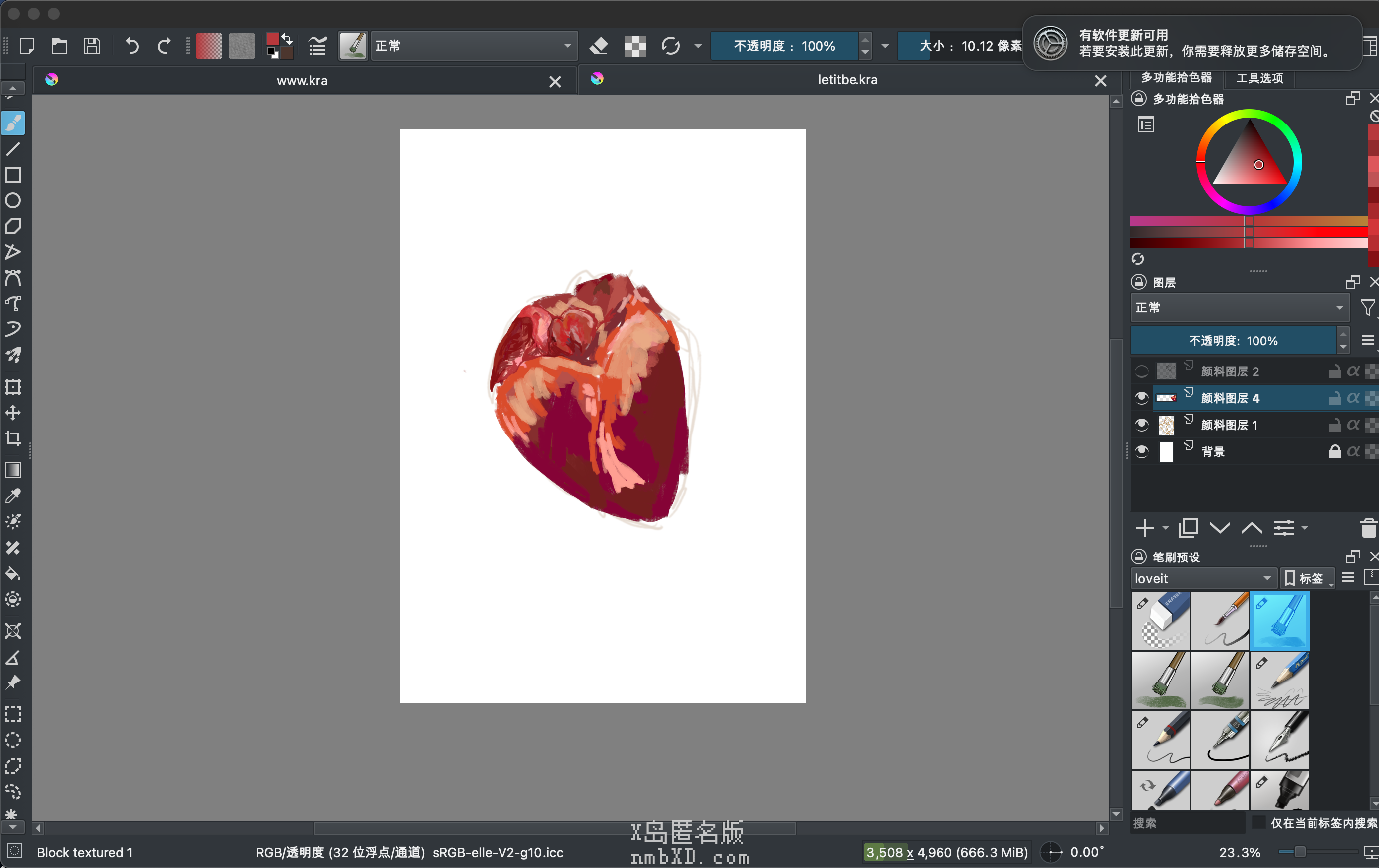This screenshot has height=868, width=1379.
Task: Enable 仅在当前标签内搜索 checkbox
Action: (x=1259, y=823)
